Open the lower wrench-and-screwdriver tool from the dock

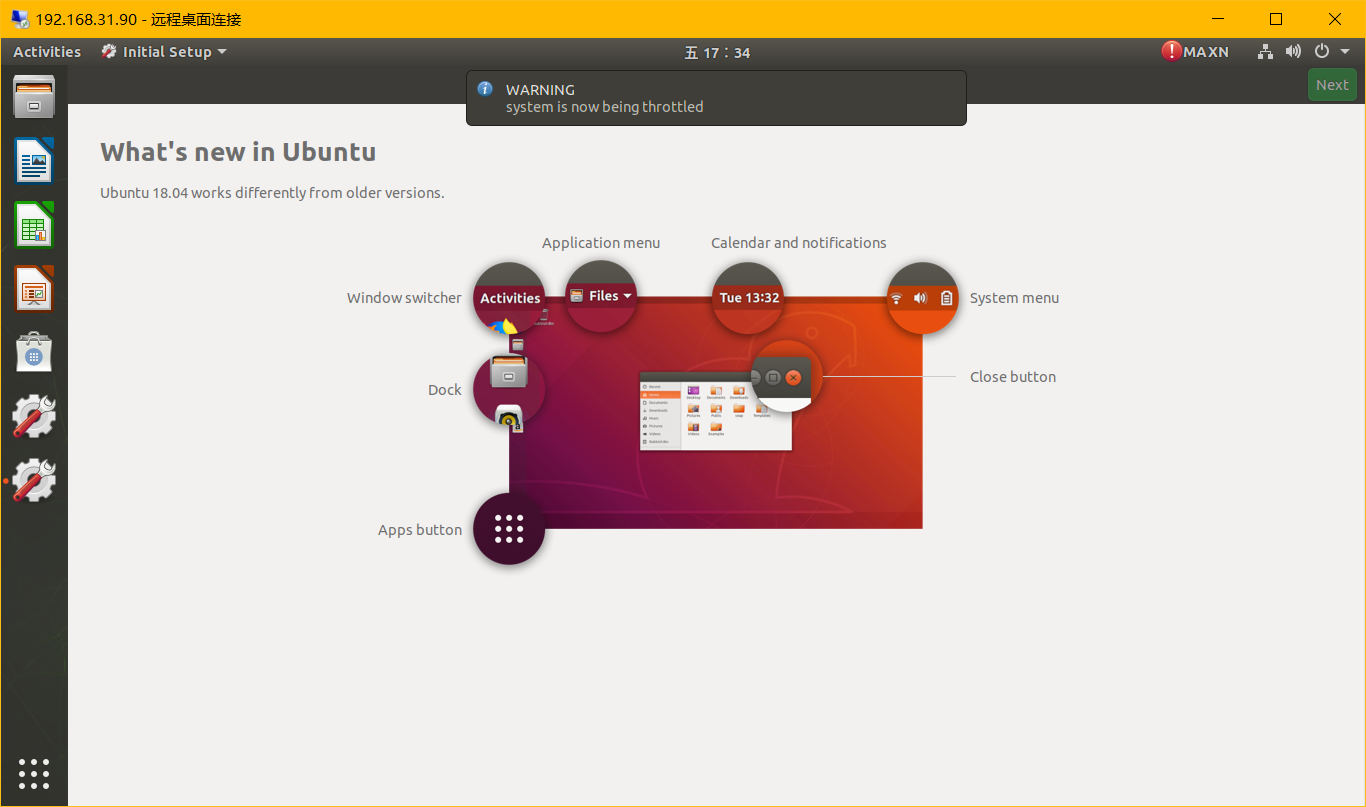33,480
